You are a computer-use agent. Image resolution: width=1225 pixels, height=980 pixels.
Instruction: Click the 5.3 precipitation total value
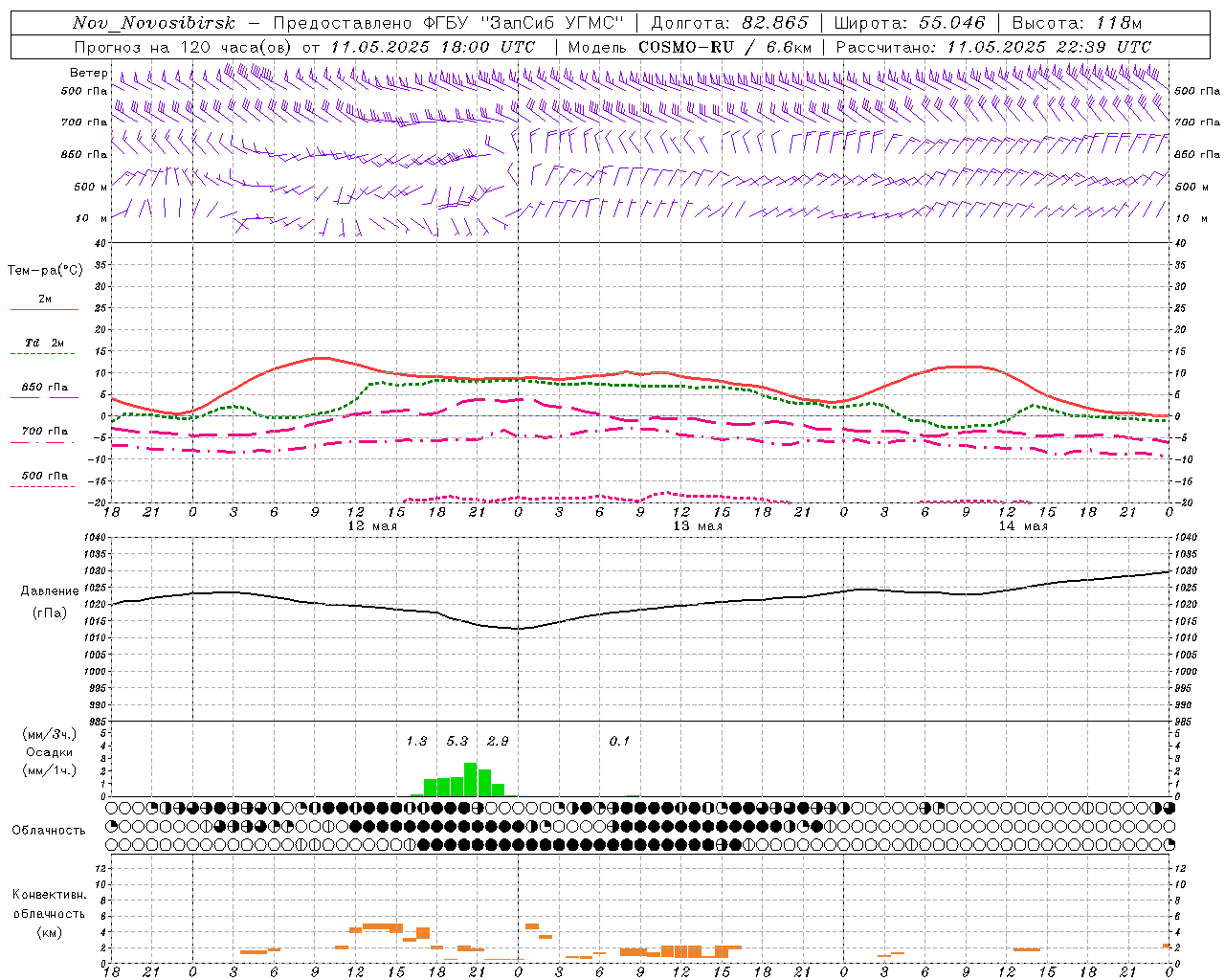click(457, 742)
